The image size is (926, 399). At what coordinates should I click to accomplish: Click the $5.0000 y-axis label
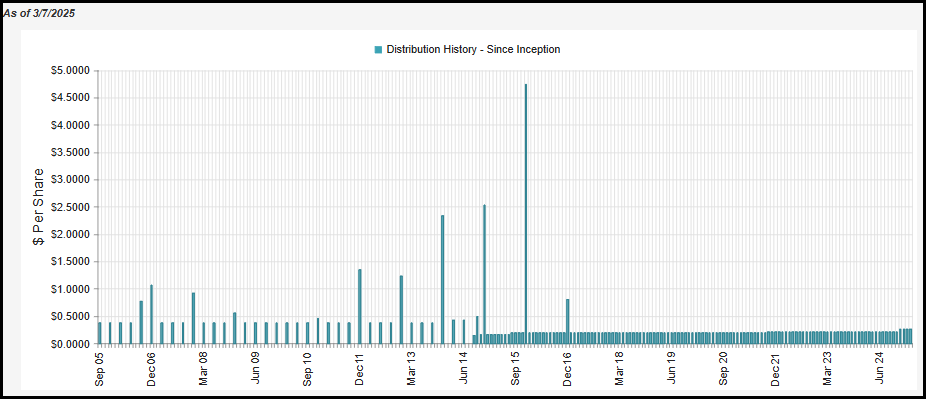[71, 71]
